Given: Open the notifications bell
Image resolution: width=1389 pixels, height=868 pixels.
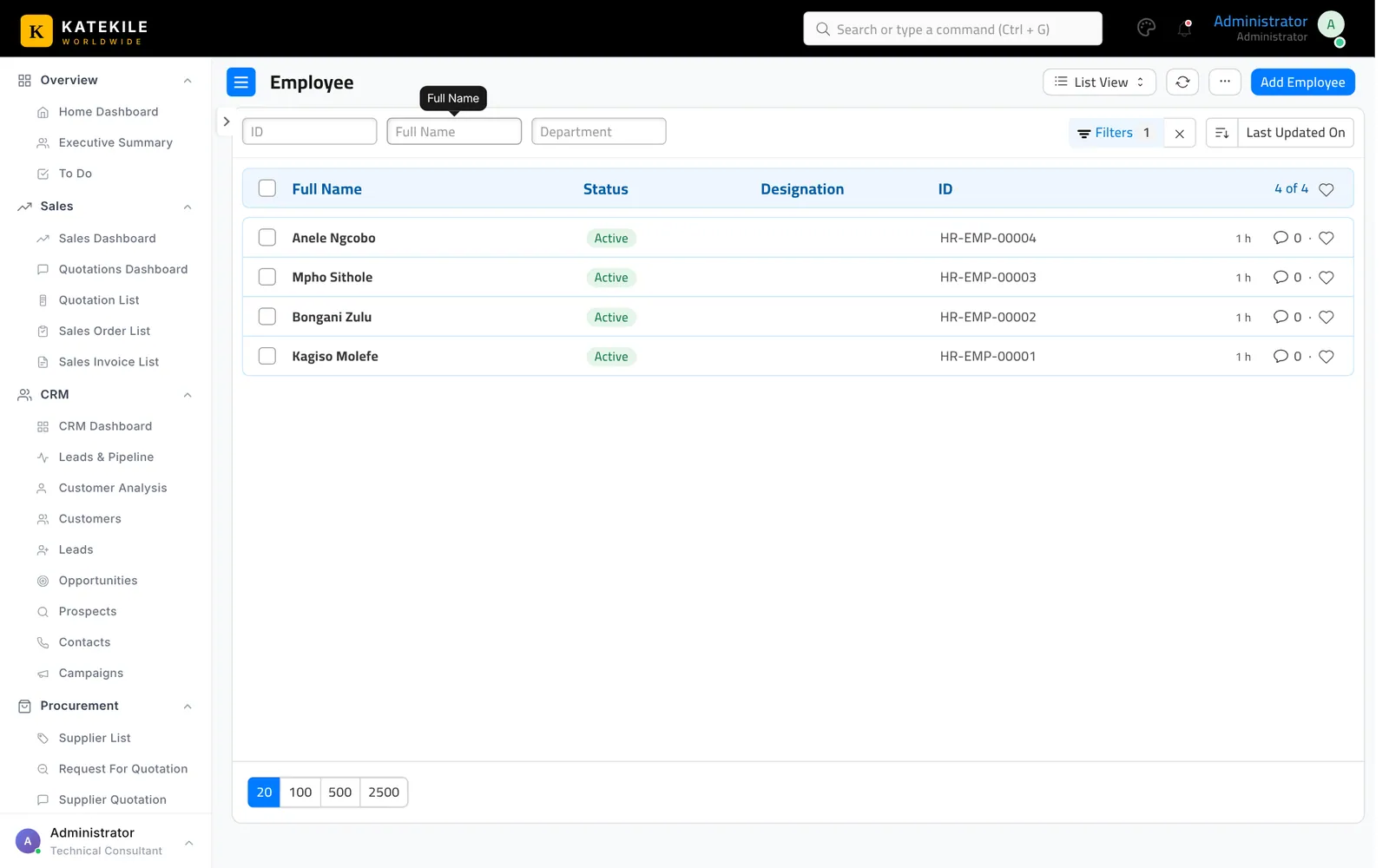Looking at the screenshot, I should point(1184,28).
